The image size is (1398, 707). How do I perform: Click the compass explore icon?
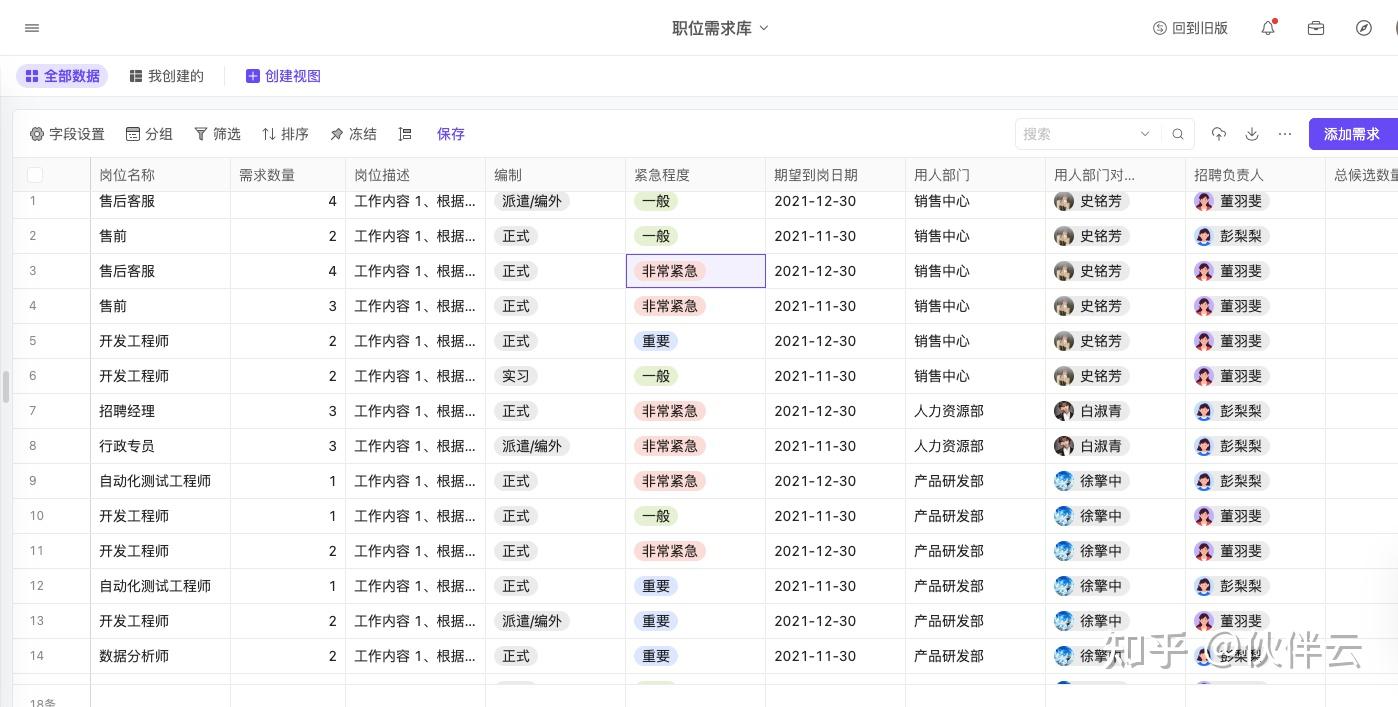(x=1364, y=28)
